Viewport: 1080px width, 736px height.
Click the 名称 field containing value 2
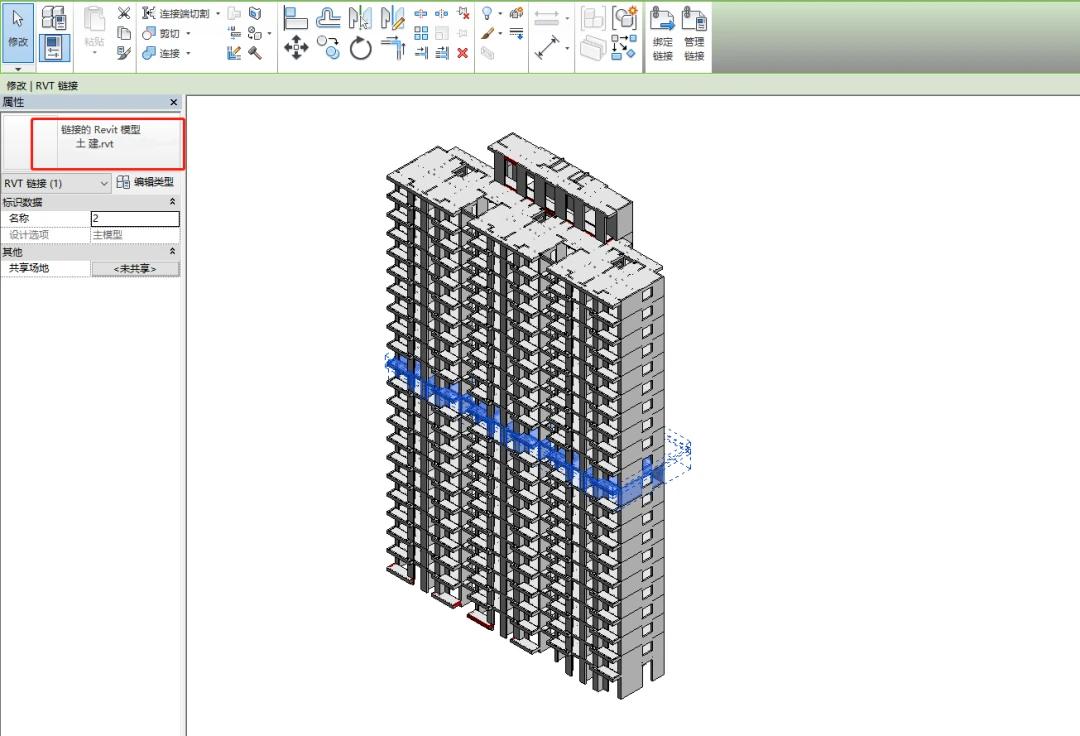[135, 218]
